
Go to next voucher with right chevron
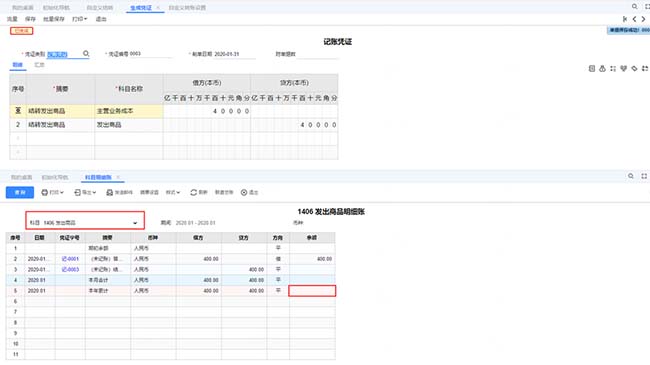click(x=643, y=19)
